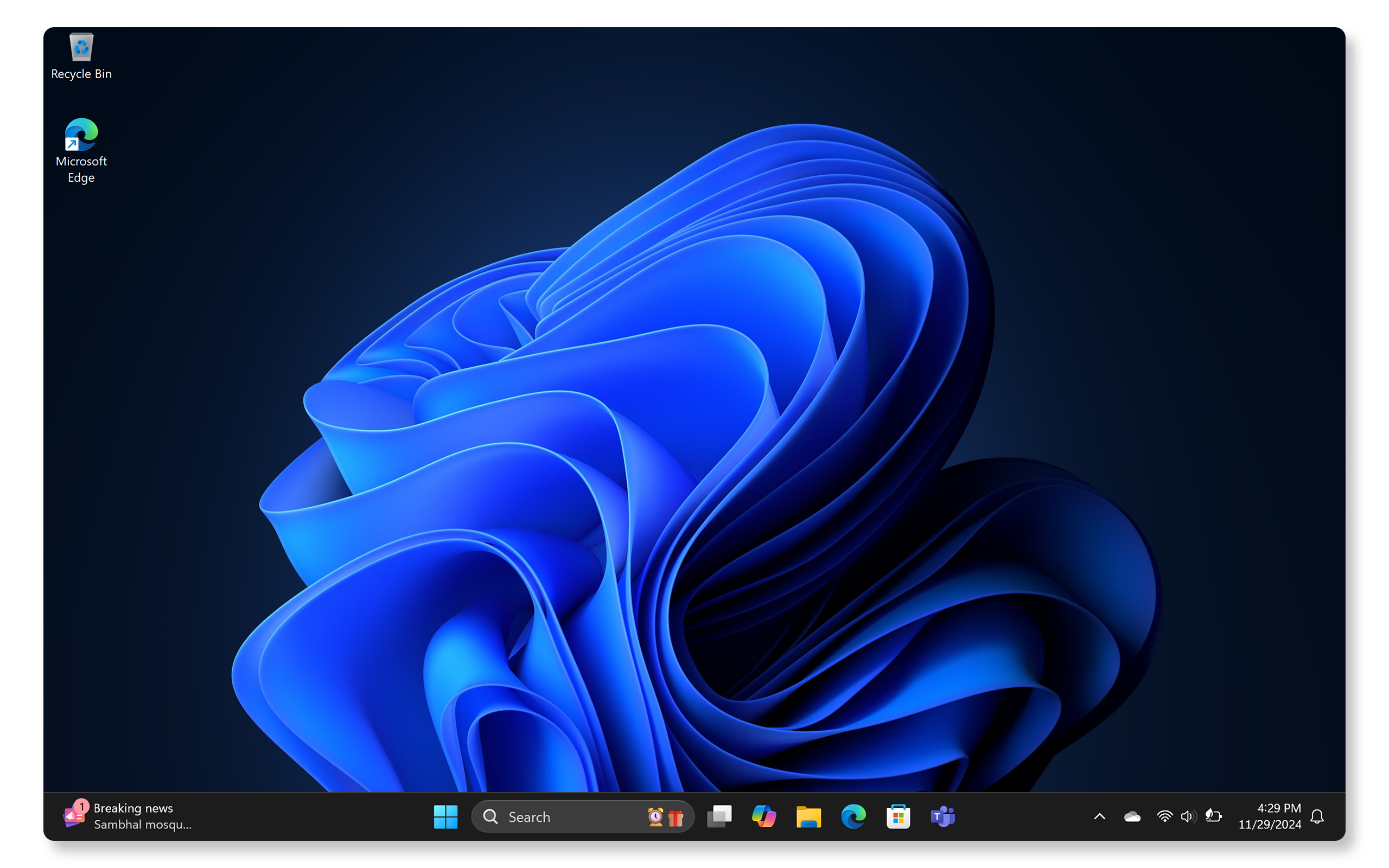Screen dimensions: 1389x868
Task: Open Task View from the taskbar
Action: click(719, 816)
